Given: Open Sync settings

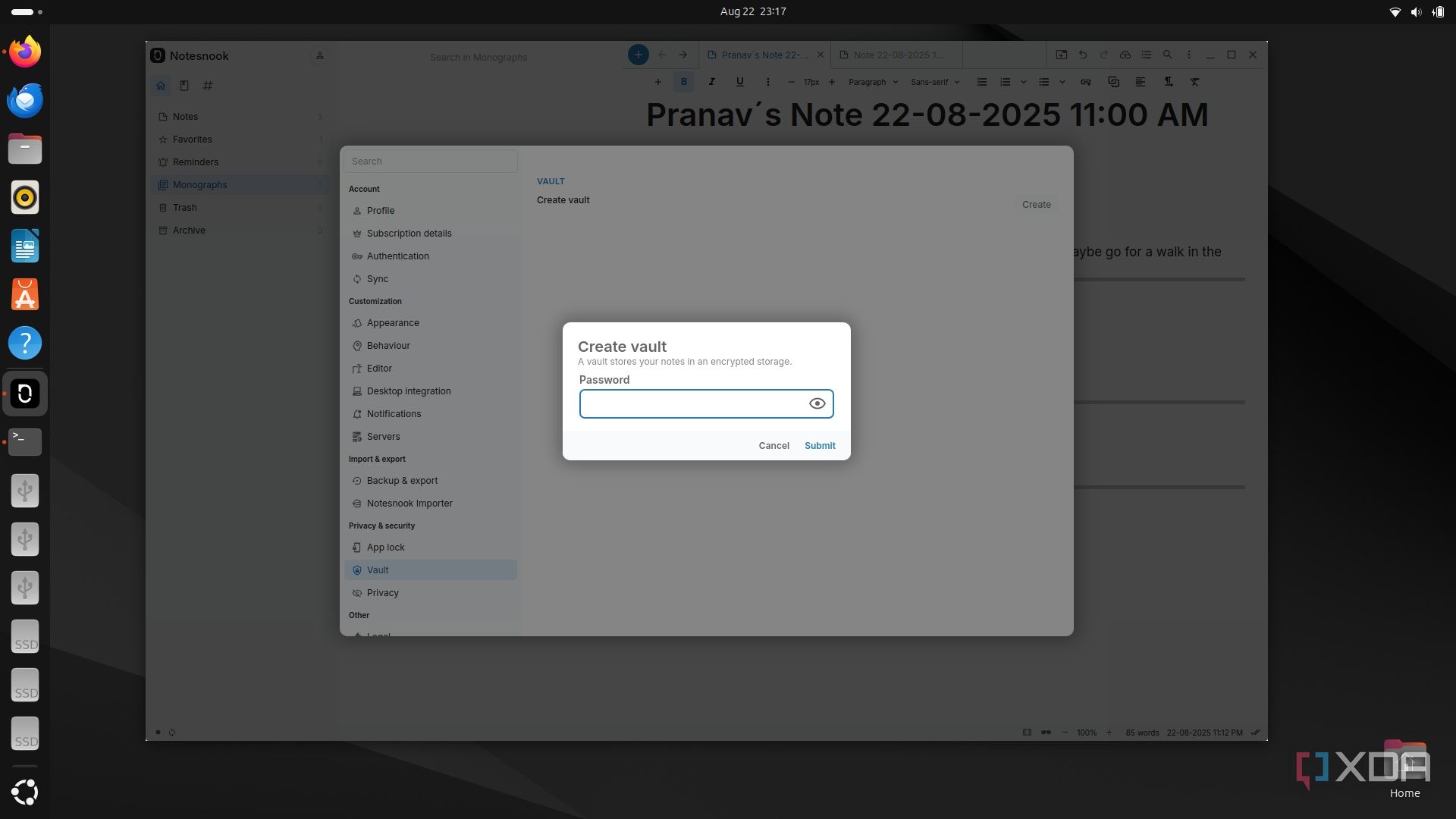Looking at the screenshot, I should coord(430,279).
